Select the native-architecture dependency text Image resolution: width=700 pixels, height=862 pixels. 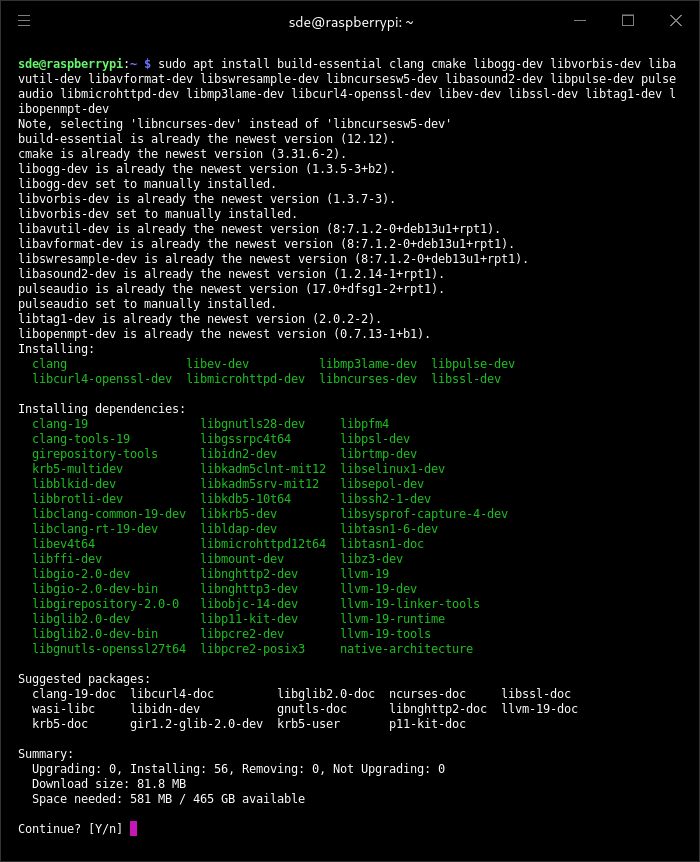[406, 648]
